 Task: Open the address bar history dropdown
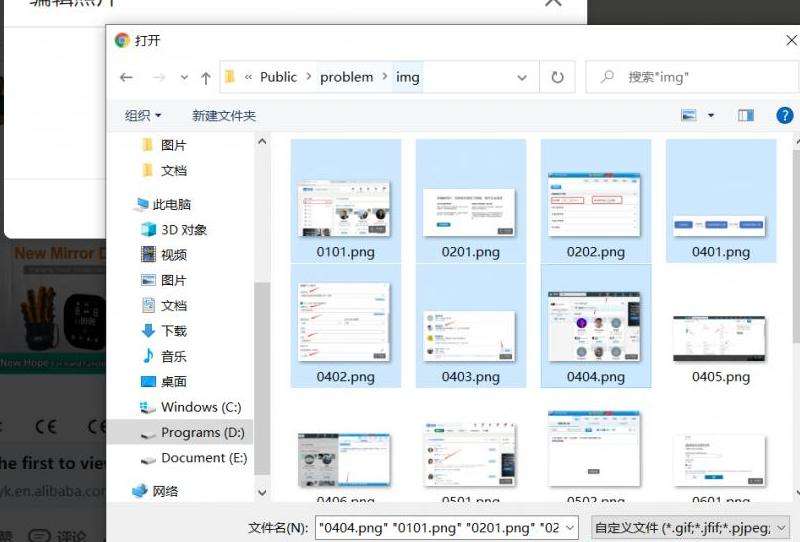click(x=522, y=77)
